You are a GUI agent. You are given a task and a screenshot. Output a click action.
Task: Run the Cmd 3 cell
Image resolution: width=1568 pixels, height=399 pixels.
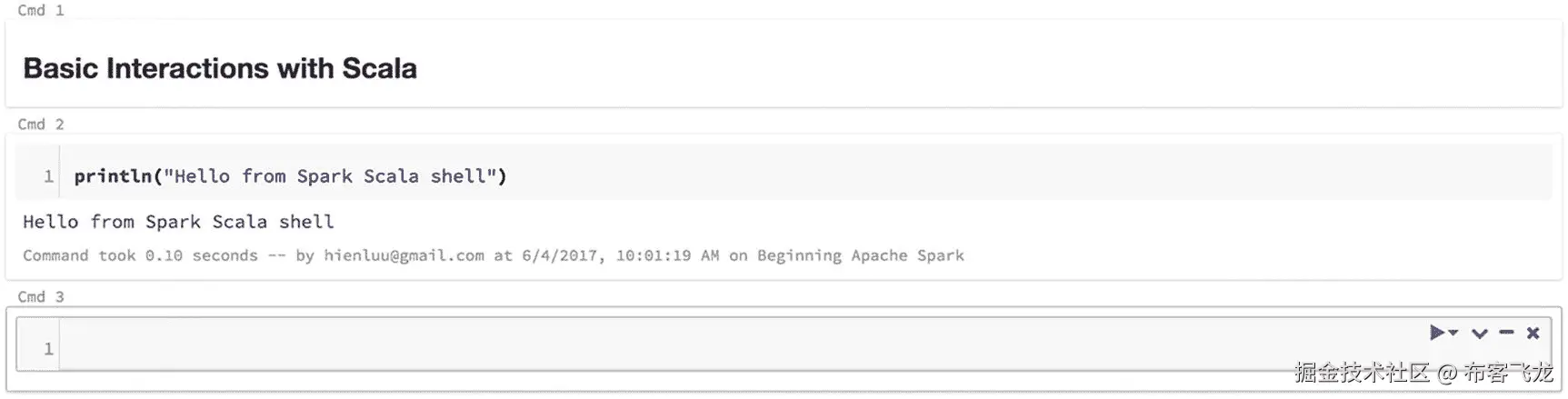[1436, 333]
